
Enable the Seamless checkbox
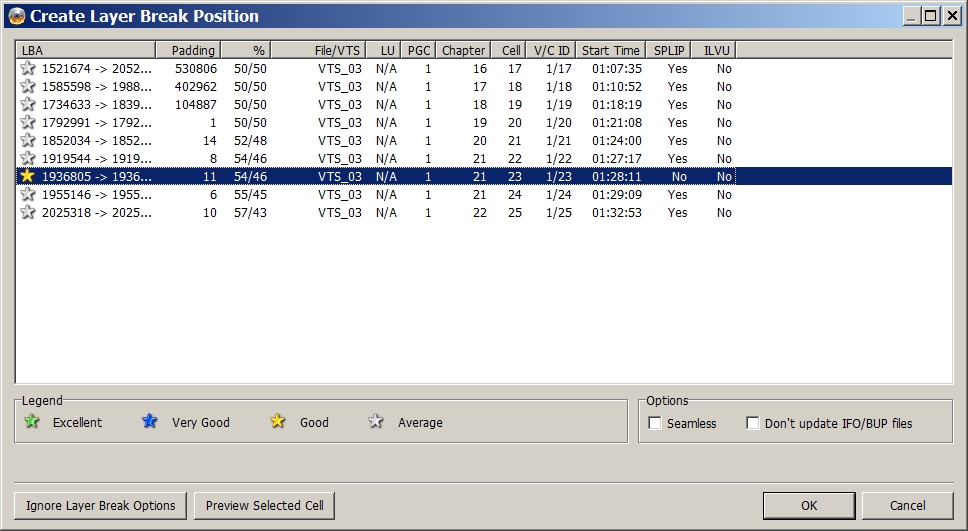pyautogui.click(x=655, y=423)
